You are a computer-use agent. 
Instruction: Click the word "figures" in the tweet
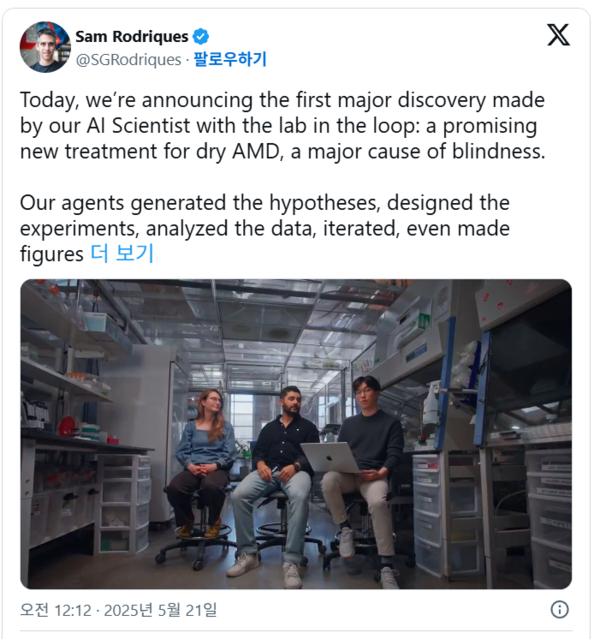(x=52, y=254)
